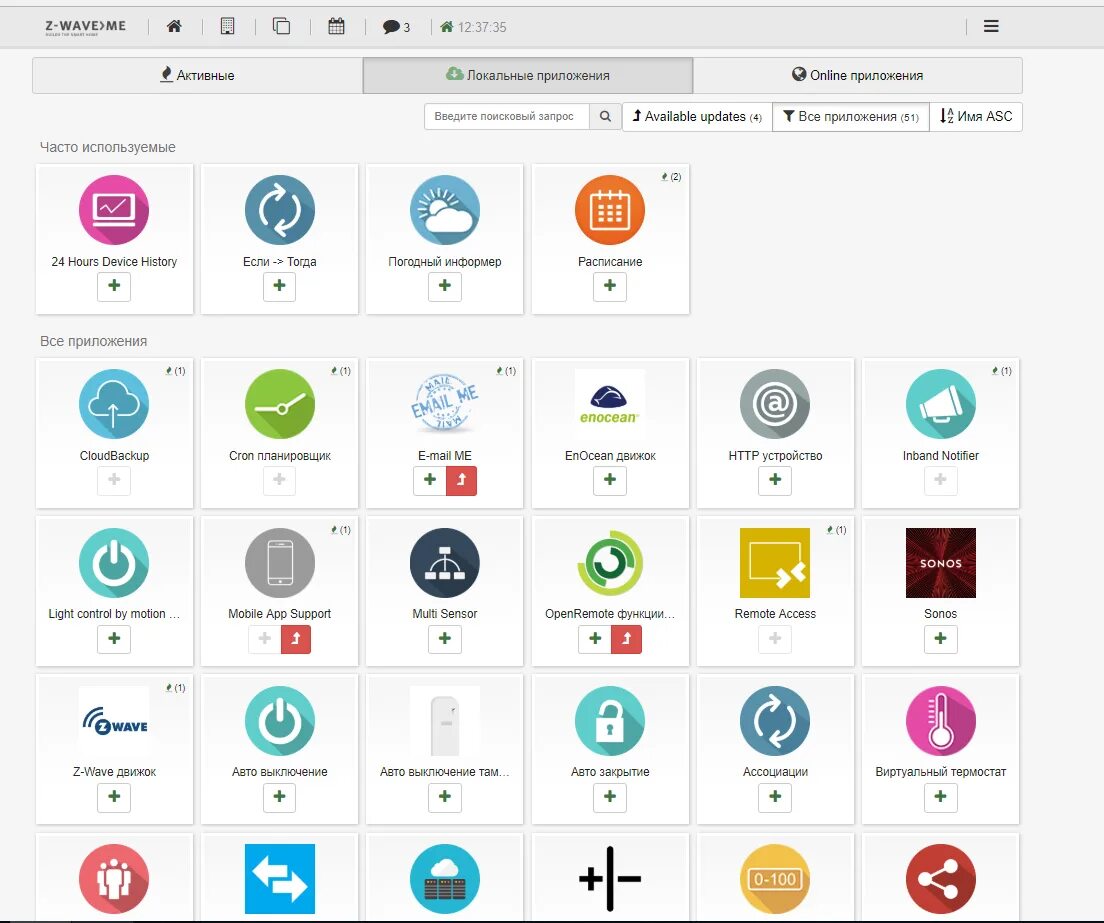Focus the search query input field

point(507,116)
